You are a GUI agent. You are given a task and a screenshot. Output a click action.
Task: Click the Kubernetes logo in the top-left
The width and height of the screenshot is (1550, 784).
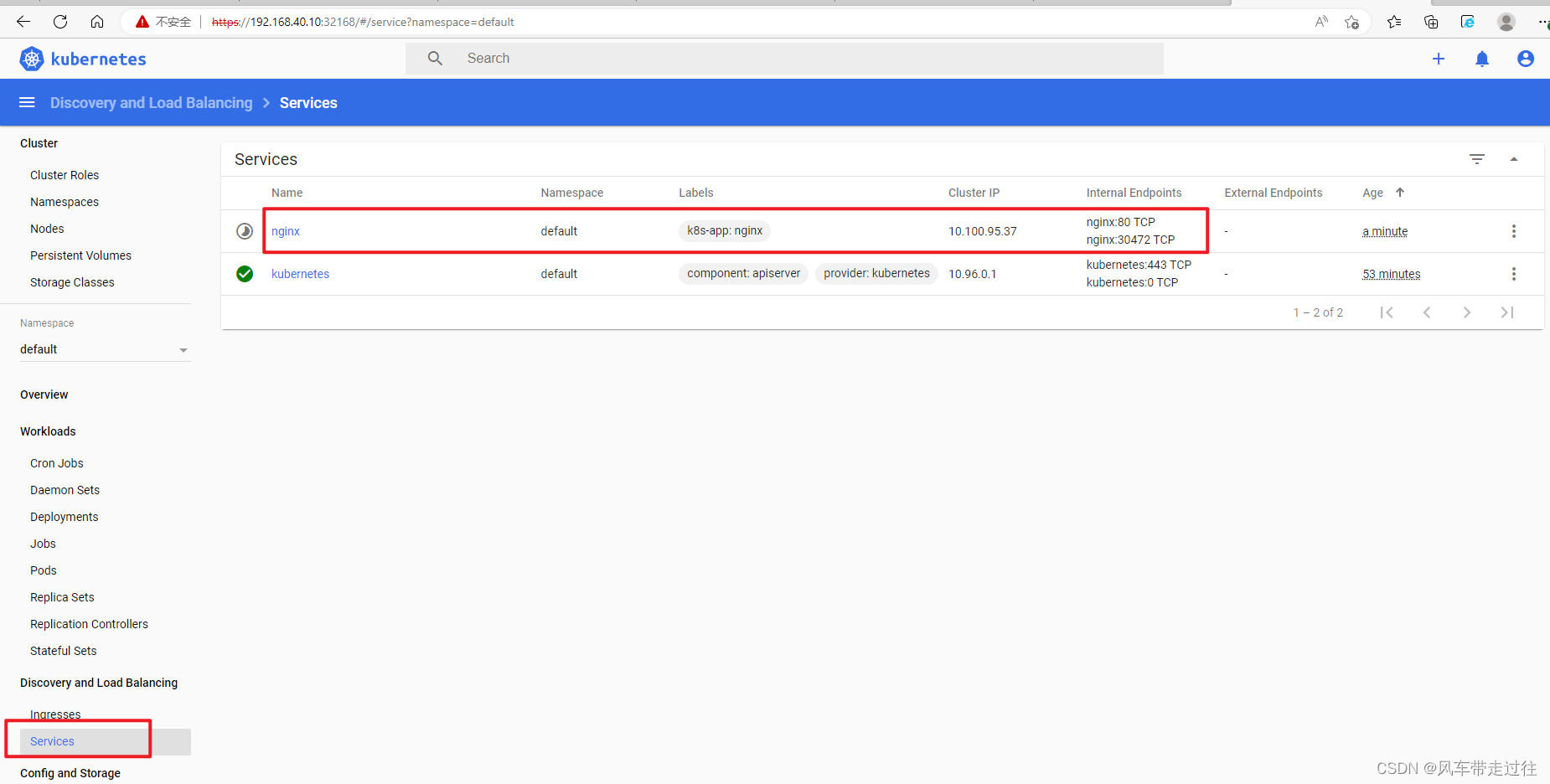pyautogui.click(x=31, y=59)
